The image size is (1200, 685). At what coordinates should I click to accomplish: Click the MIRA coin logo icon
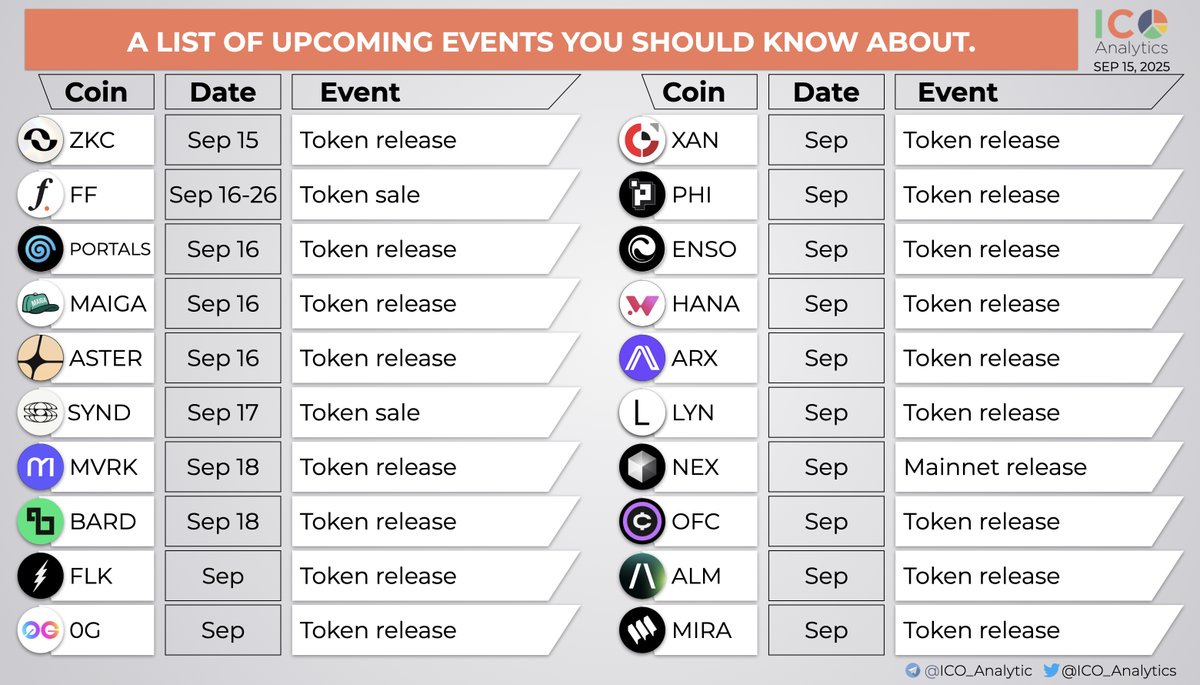(641, 630)
